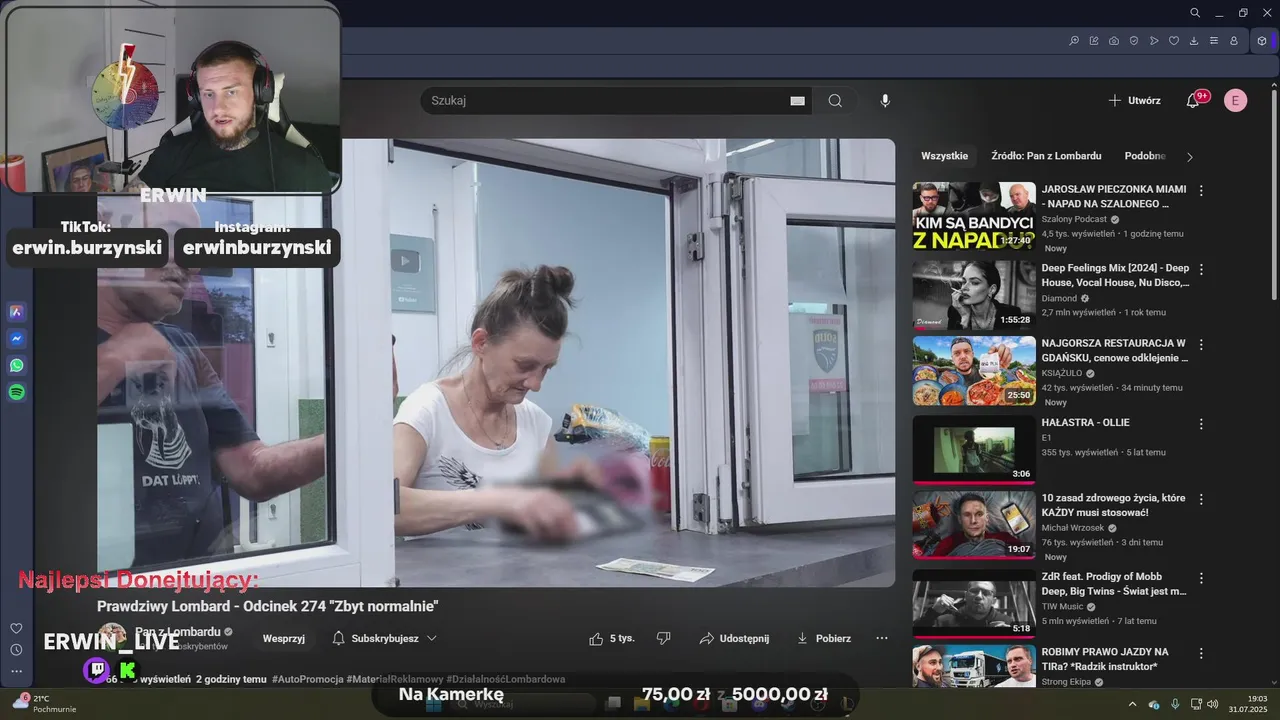1280x720 pixels.
Task: Click the edit pencil icon in address bar
Action: click(1094, 41)
